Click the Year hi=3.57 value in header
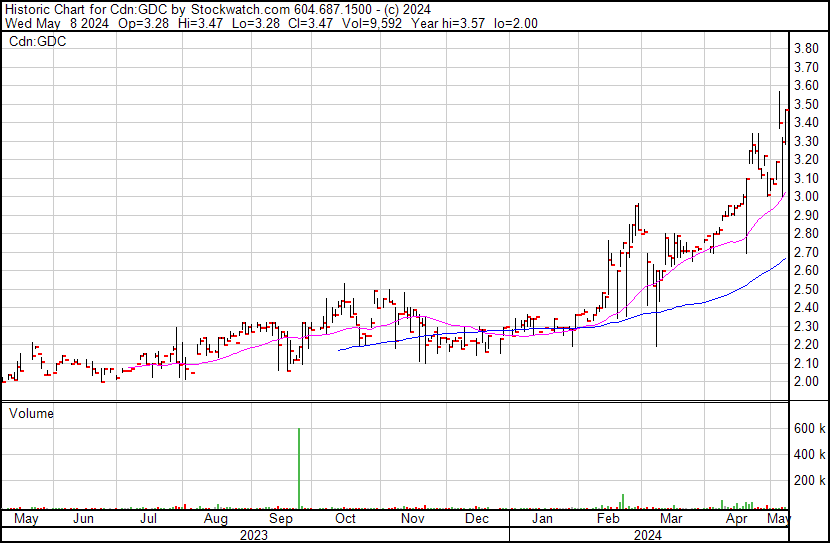This screenshot has height=543, width=830. [448, 24]
